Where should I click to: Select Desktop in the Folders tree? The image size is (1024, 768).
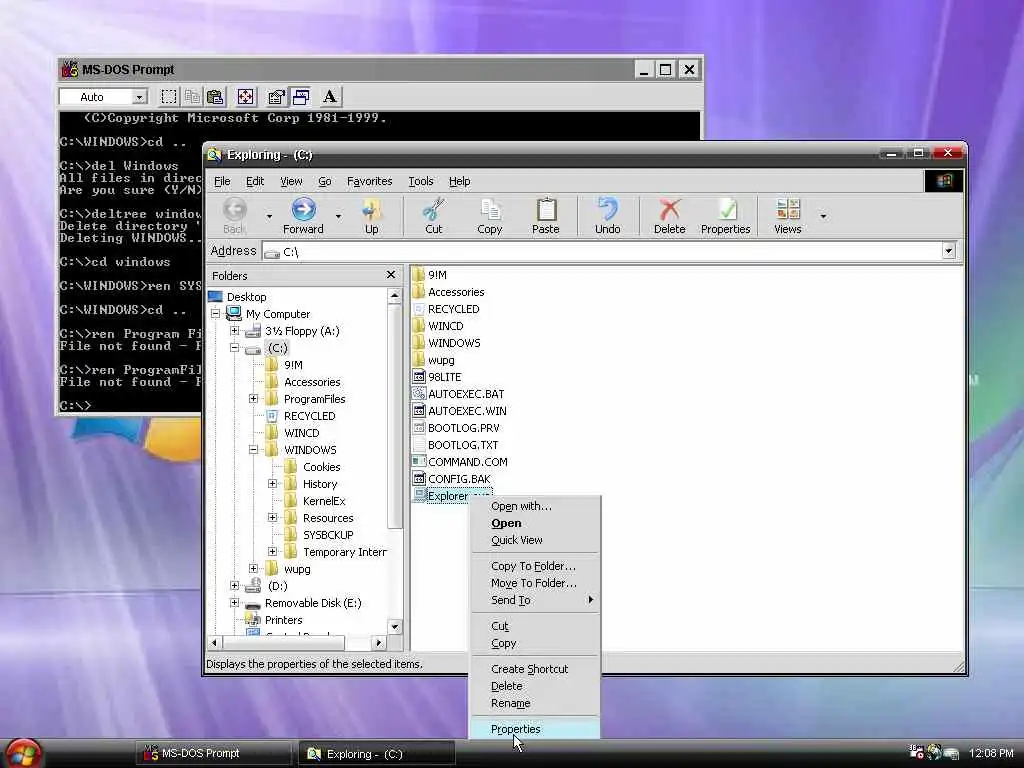(246, 296)
